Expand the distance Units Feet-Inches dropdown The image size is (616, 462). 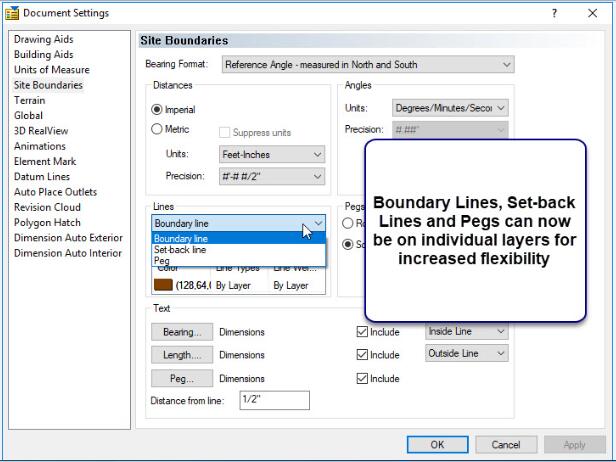tap(272, 155)
